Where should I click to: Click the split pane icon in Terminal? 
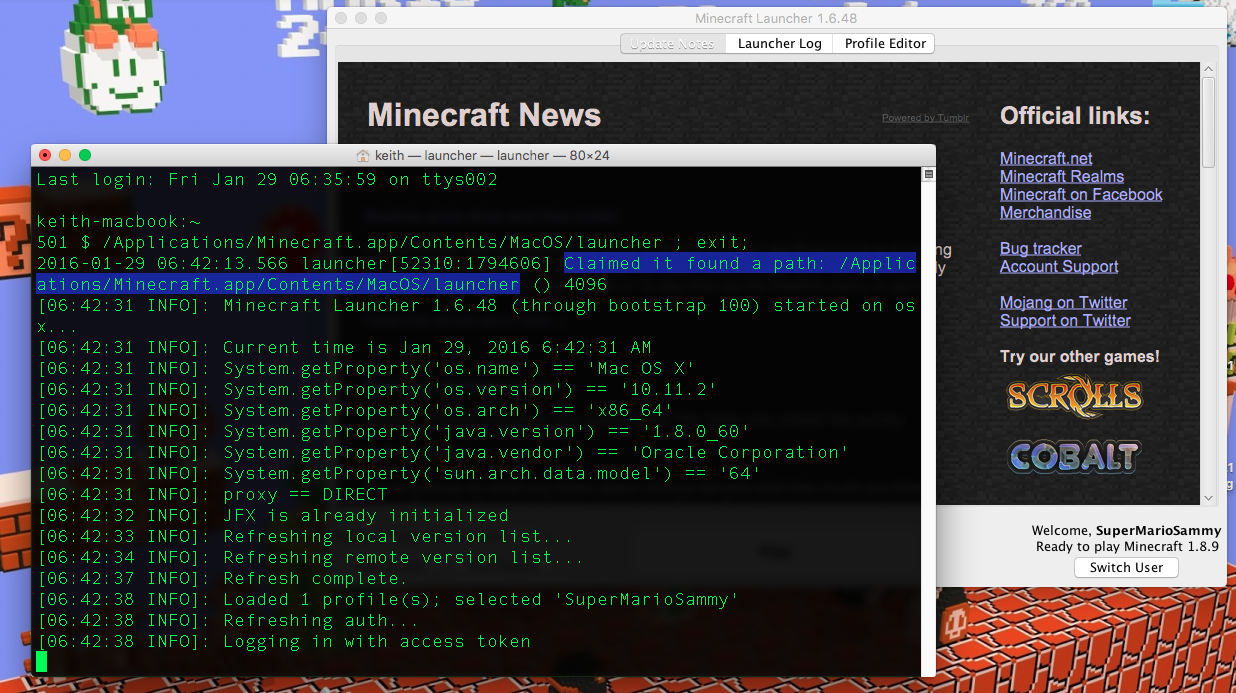928,175
